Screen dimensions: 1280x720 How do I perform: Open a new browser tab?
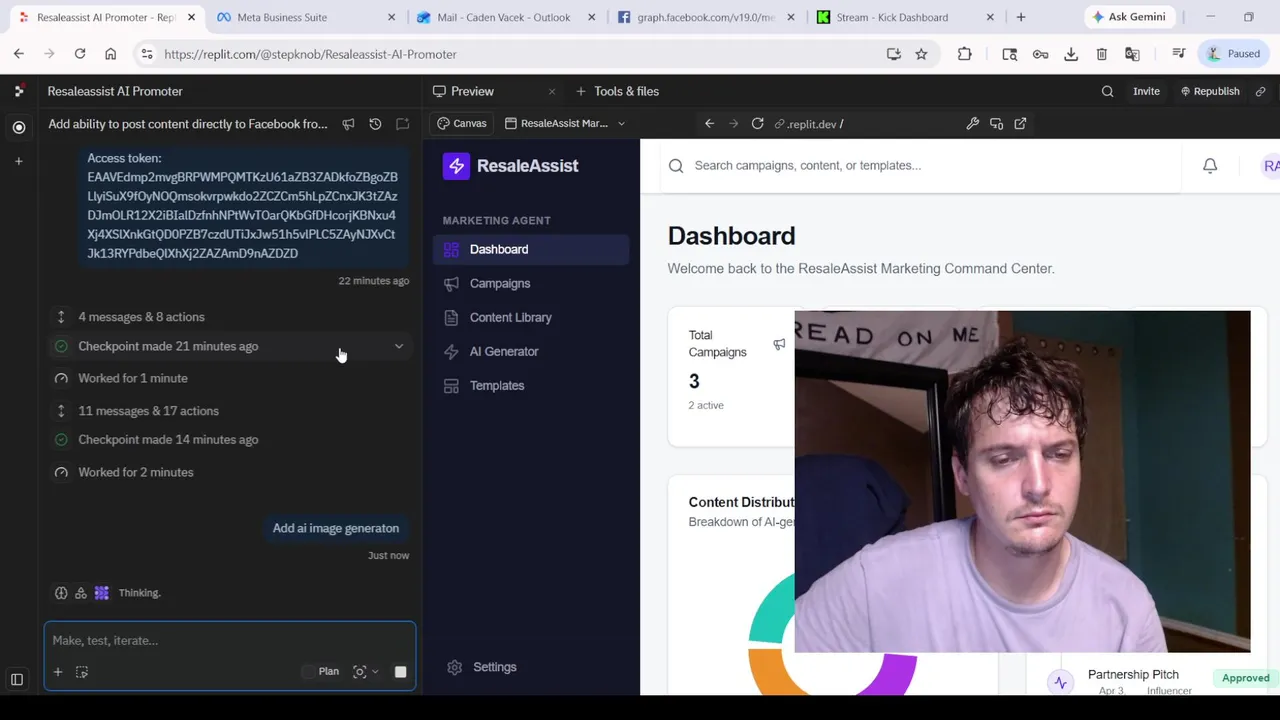[x=1021, y=17]
